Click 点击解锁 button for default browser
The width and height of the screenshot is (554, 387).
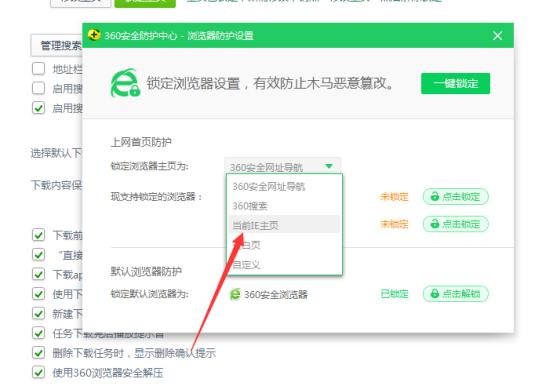coord(456,293)
